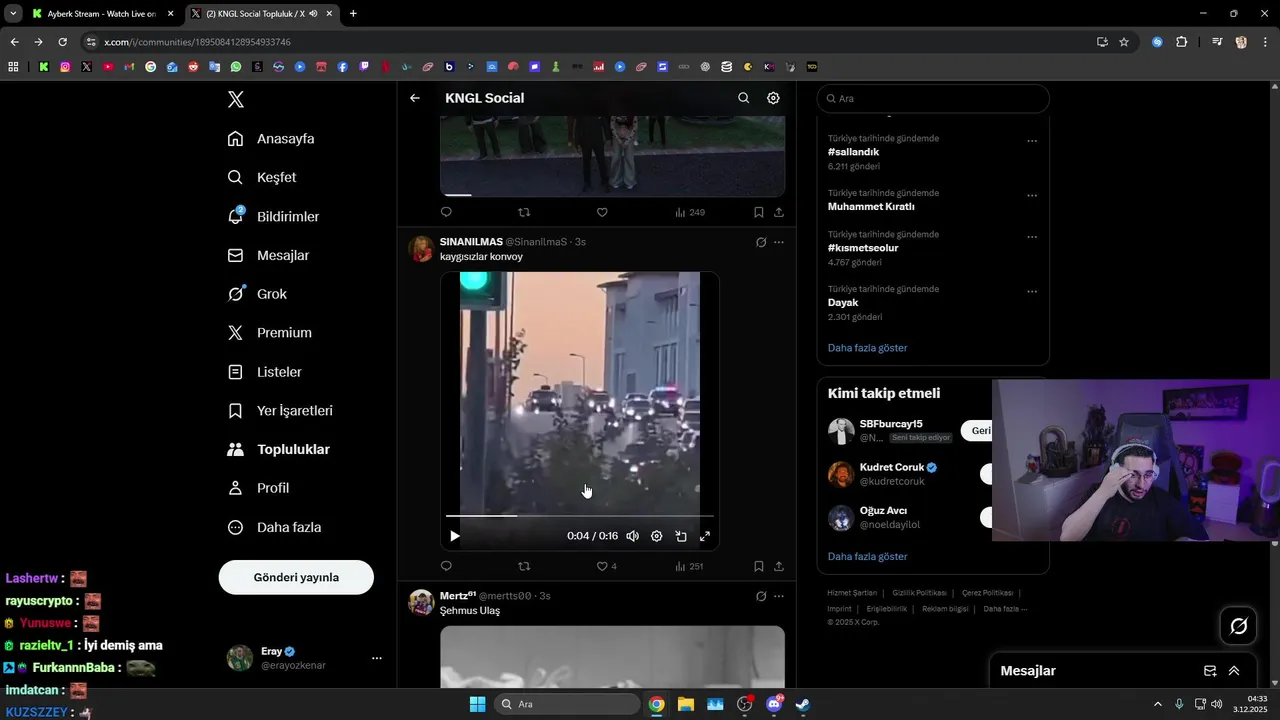Screen dimensions: 1280x720
Task: Bookmark the SINANILMAS post
Action: coord(759,566)
